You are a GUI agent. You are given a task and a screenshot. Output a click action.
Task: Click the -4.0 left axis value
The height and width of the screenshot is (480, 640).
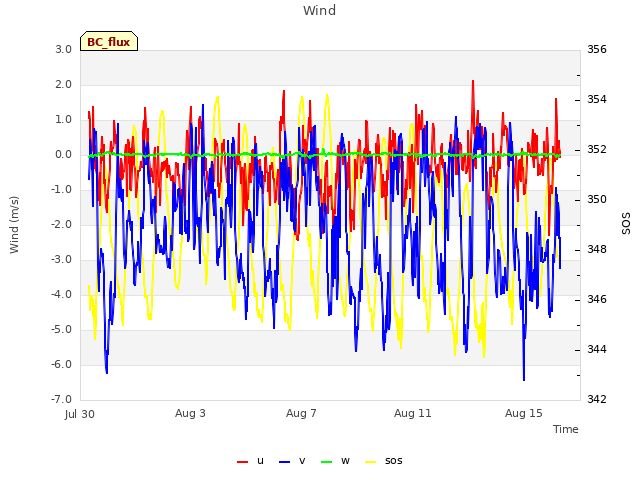(62, 295)
